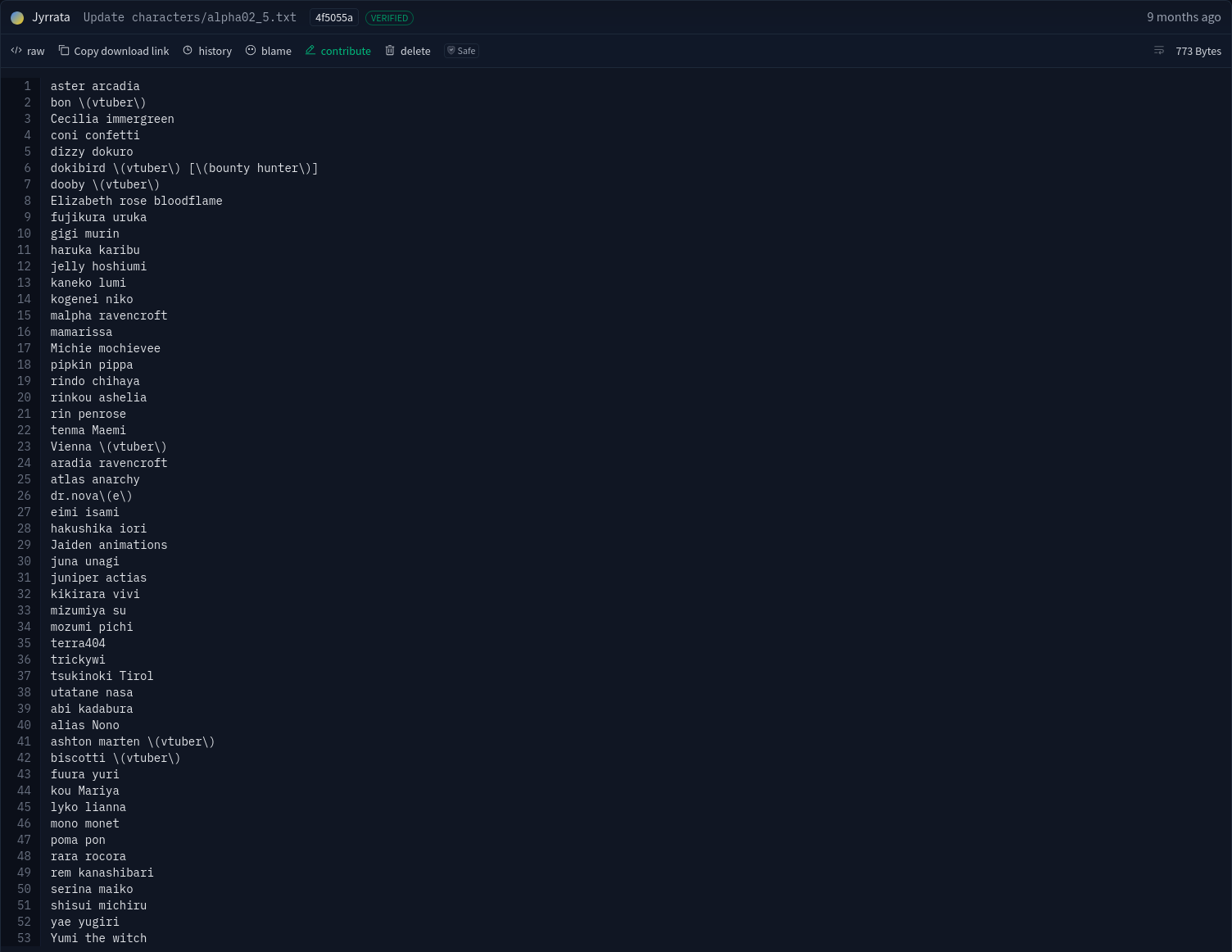Click the VERIFIED badge
Screen dimensions: 1232x952
(389, 17)
